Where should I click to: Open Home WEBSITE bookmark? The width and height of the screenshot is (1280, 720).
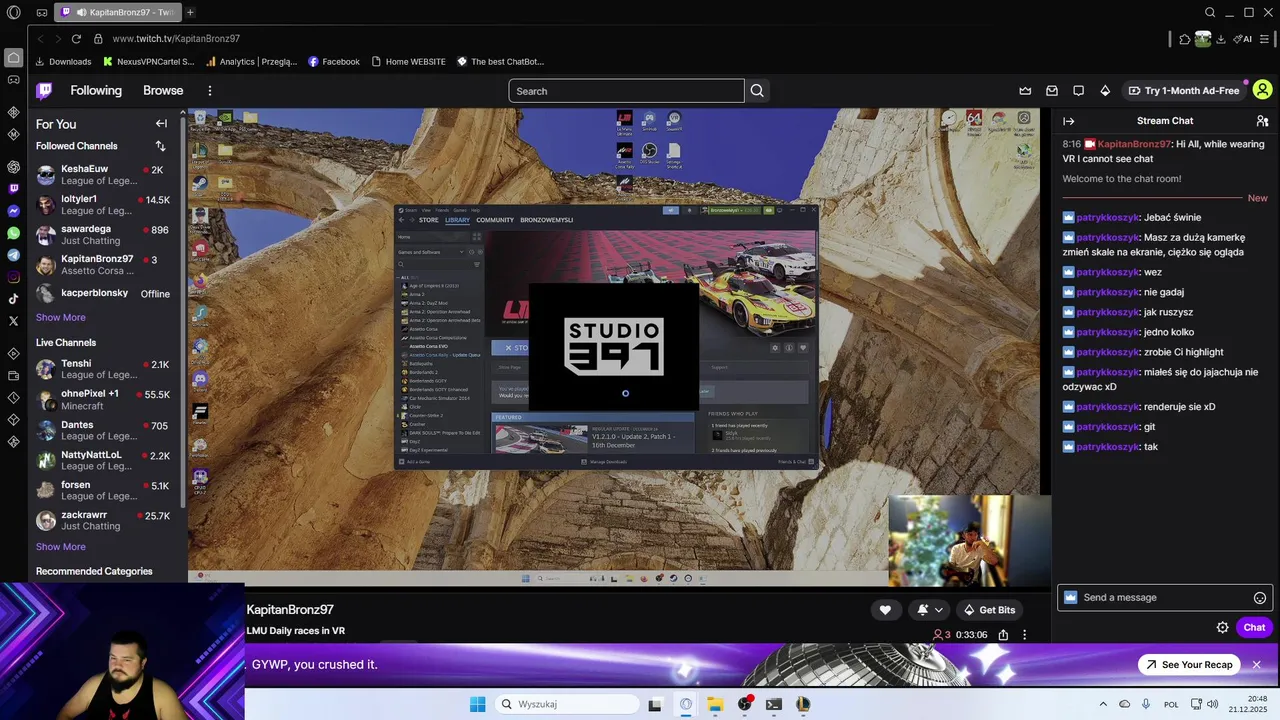tap(408, 61)
